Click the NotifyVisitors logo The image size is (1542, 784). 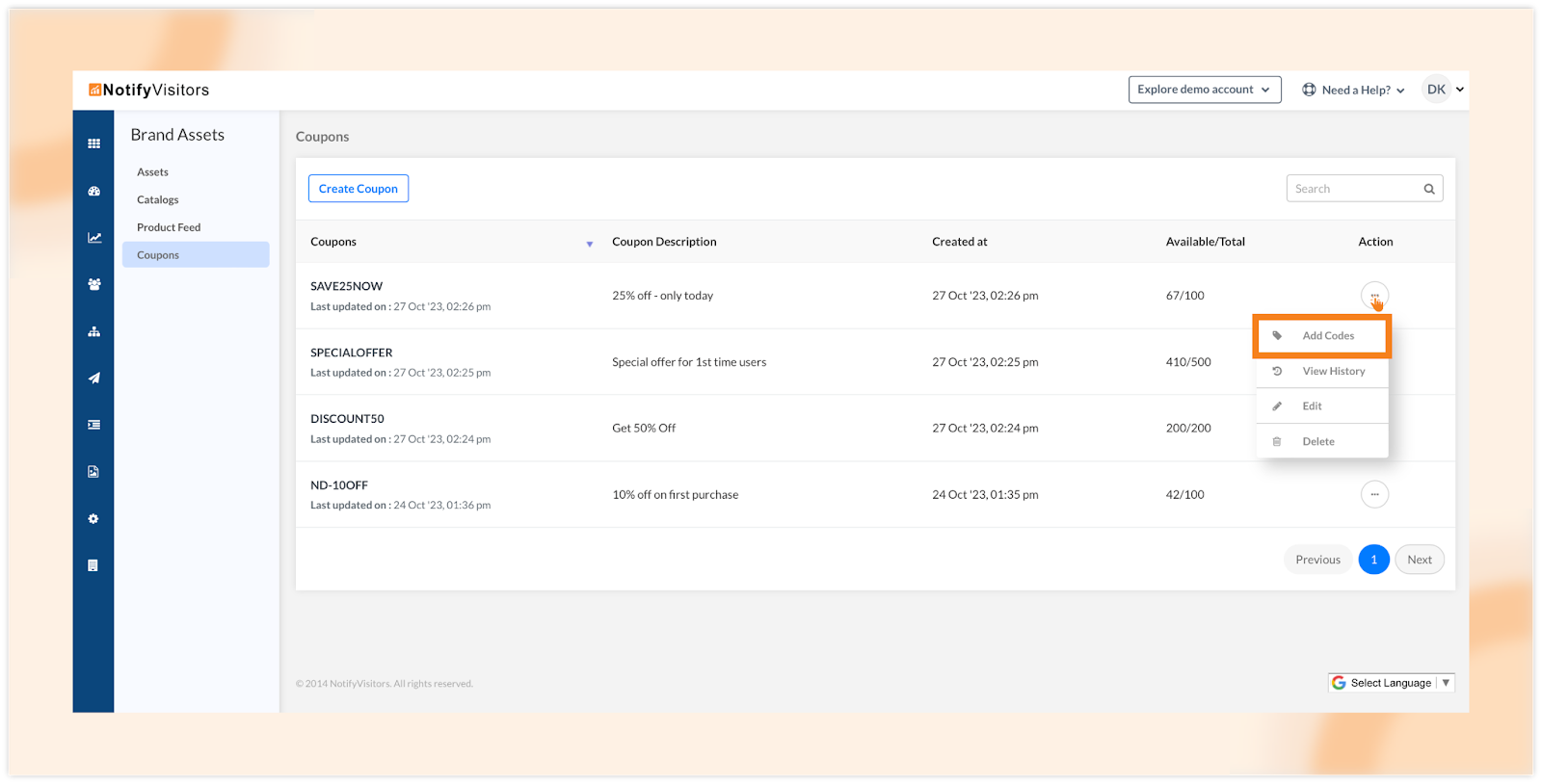[x=148, y=90]
